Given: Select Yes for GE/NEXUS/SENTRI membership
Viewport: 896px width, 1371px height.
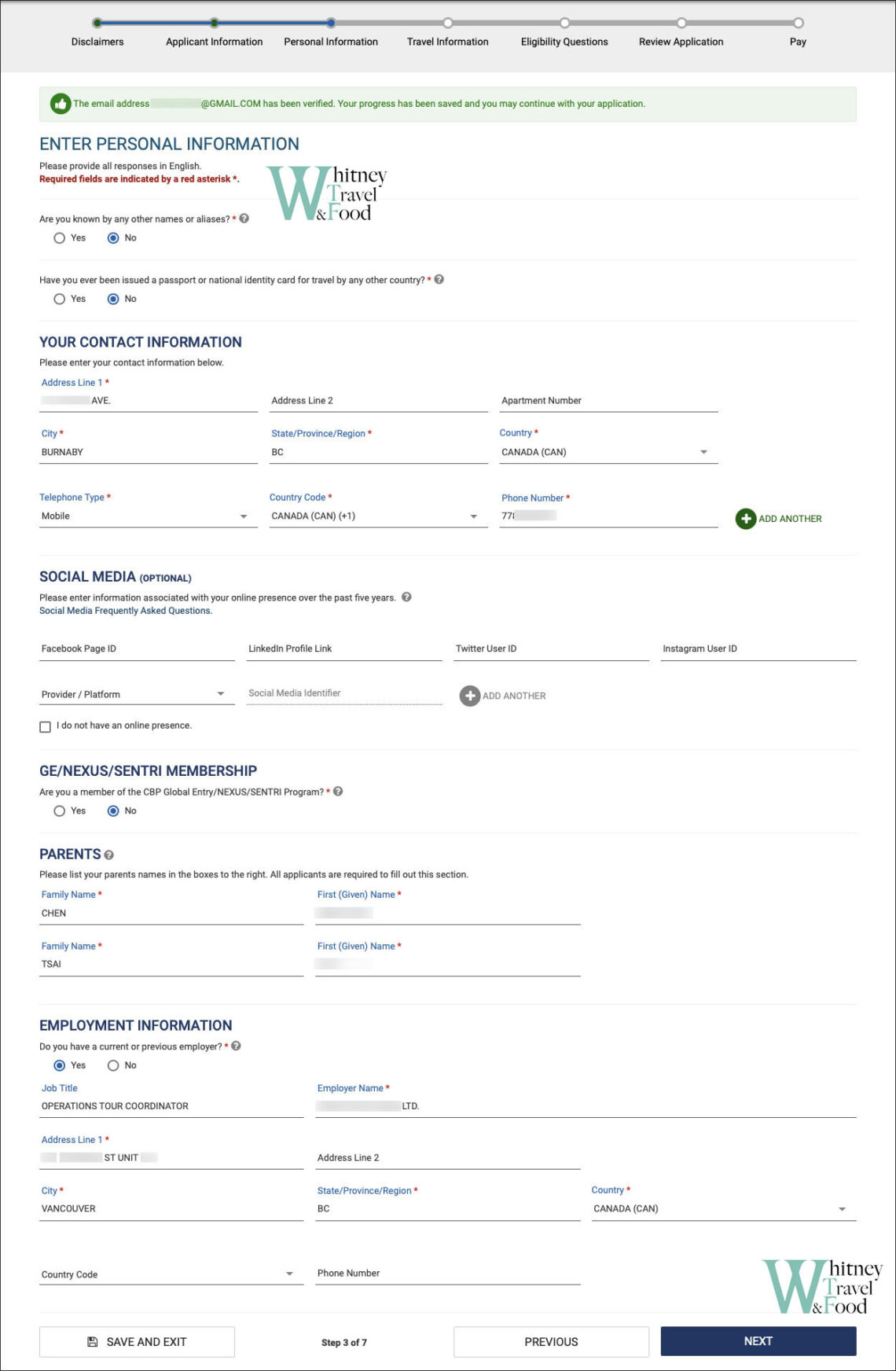Looking at the screenshot, I should (60, 810).
